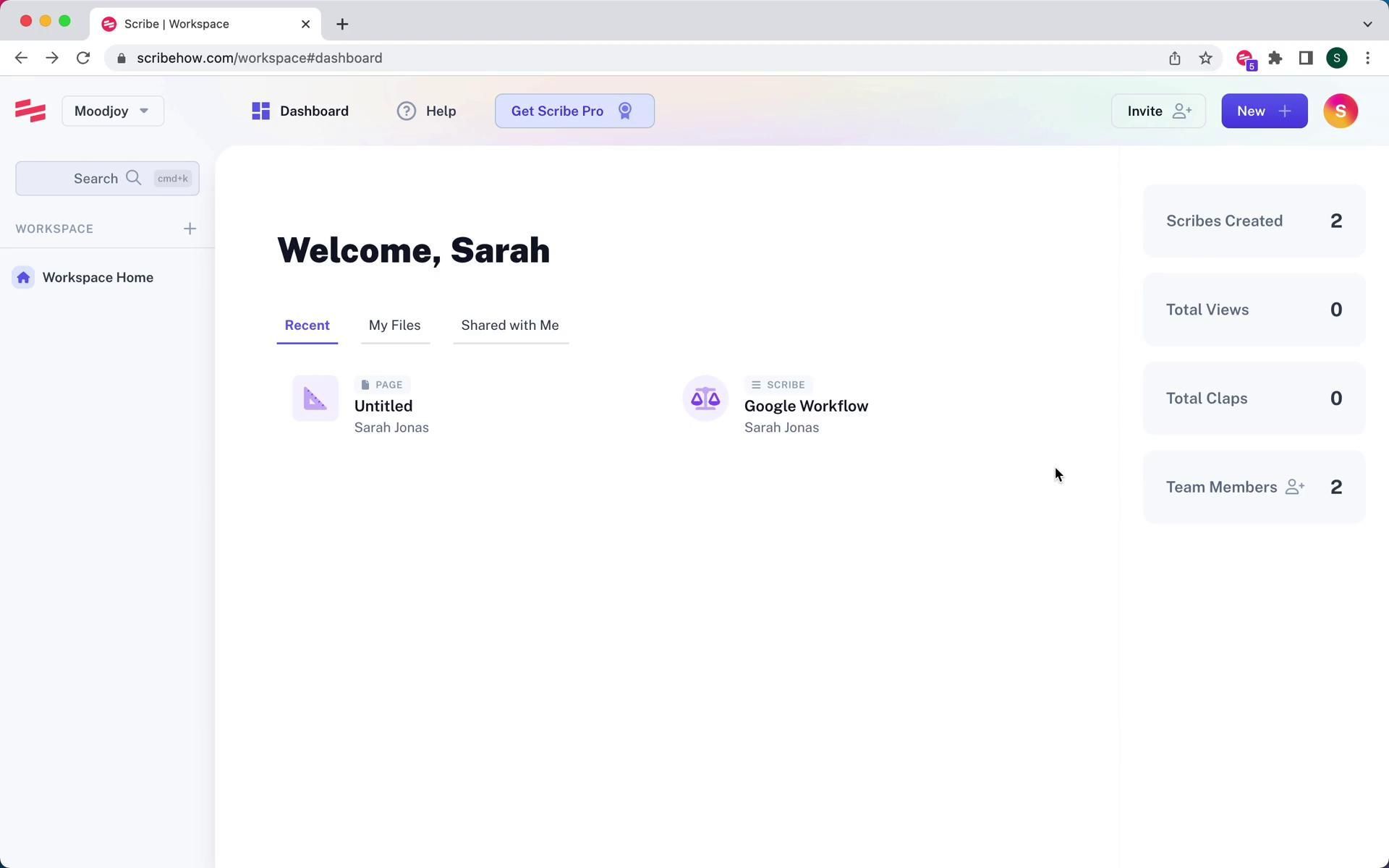Open the browser extensions puzzle icon
Image resolution: width=1389 pixels, height=868 pixels.
click(x=1275, y=58)
